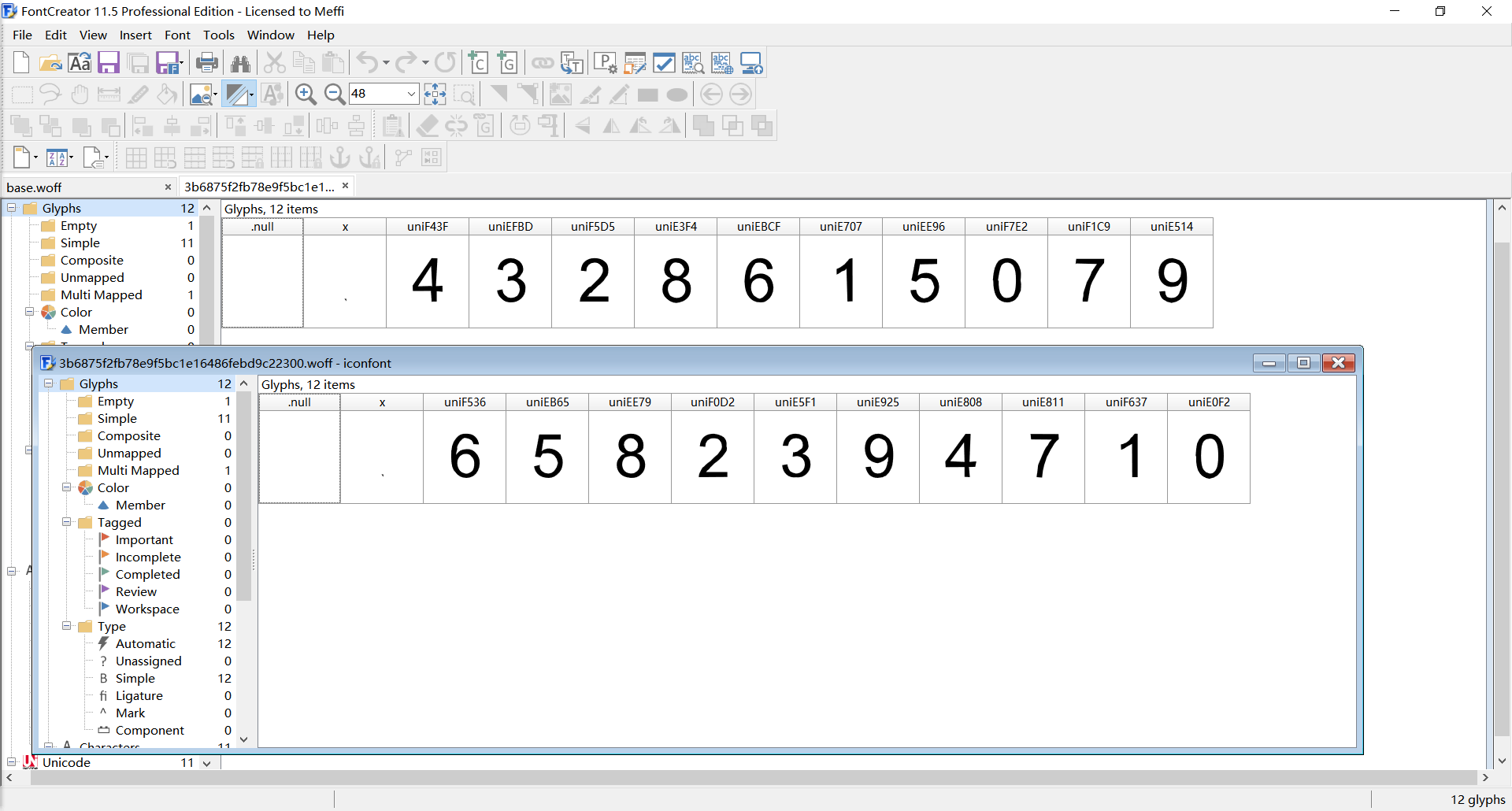Collapse the Glyphs node in iconfont window
This screenshot has height=811, width=1512.
(x=49, y=383)
